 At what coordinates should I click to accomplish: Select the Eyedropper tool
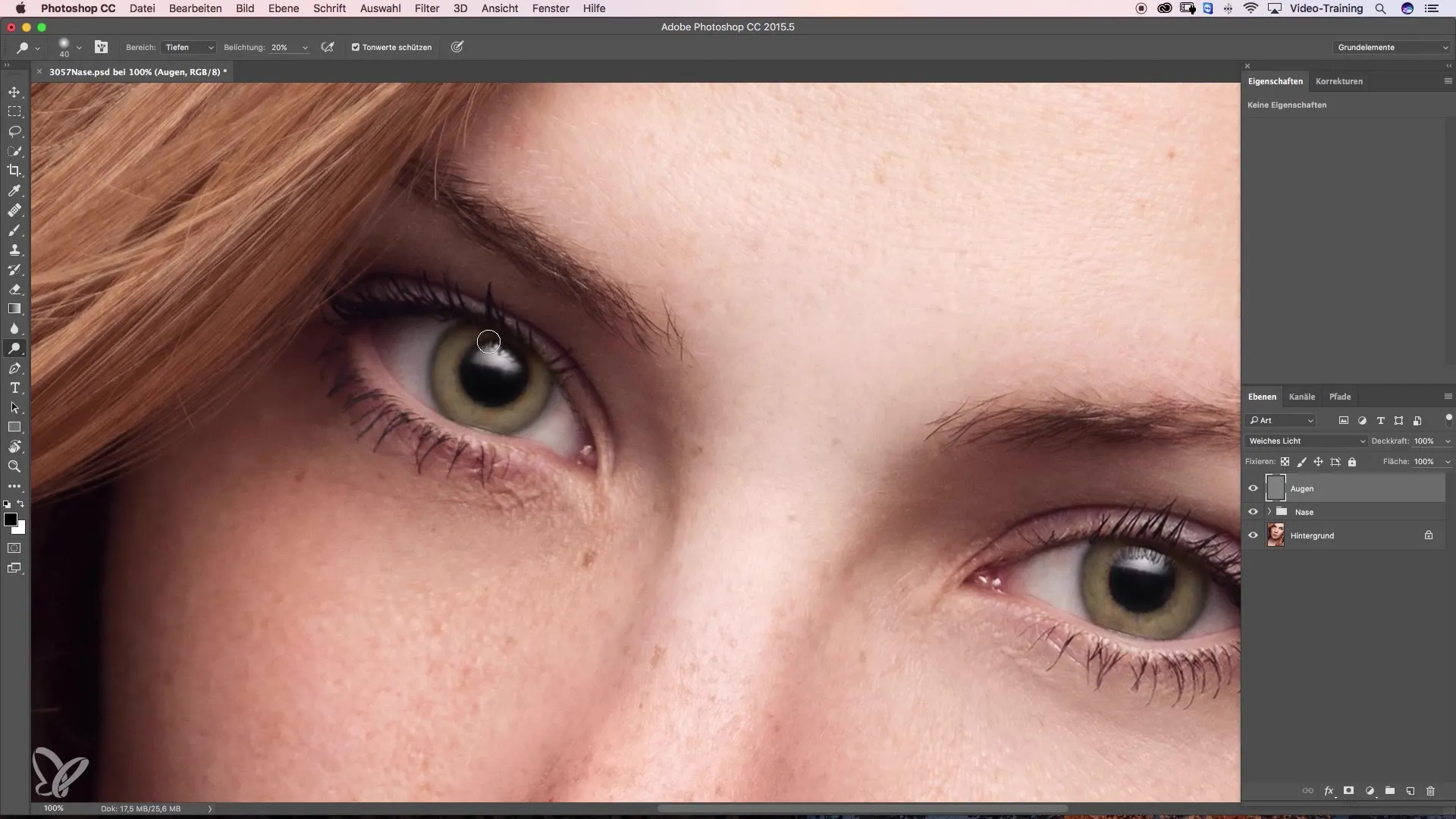(x=14, y=190)
